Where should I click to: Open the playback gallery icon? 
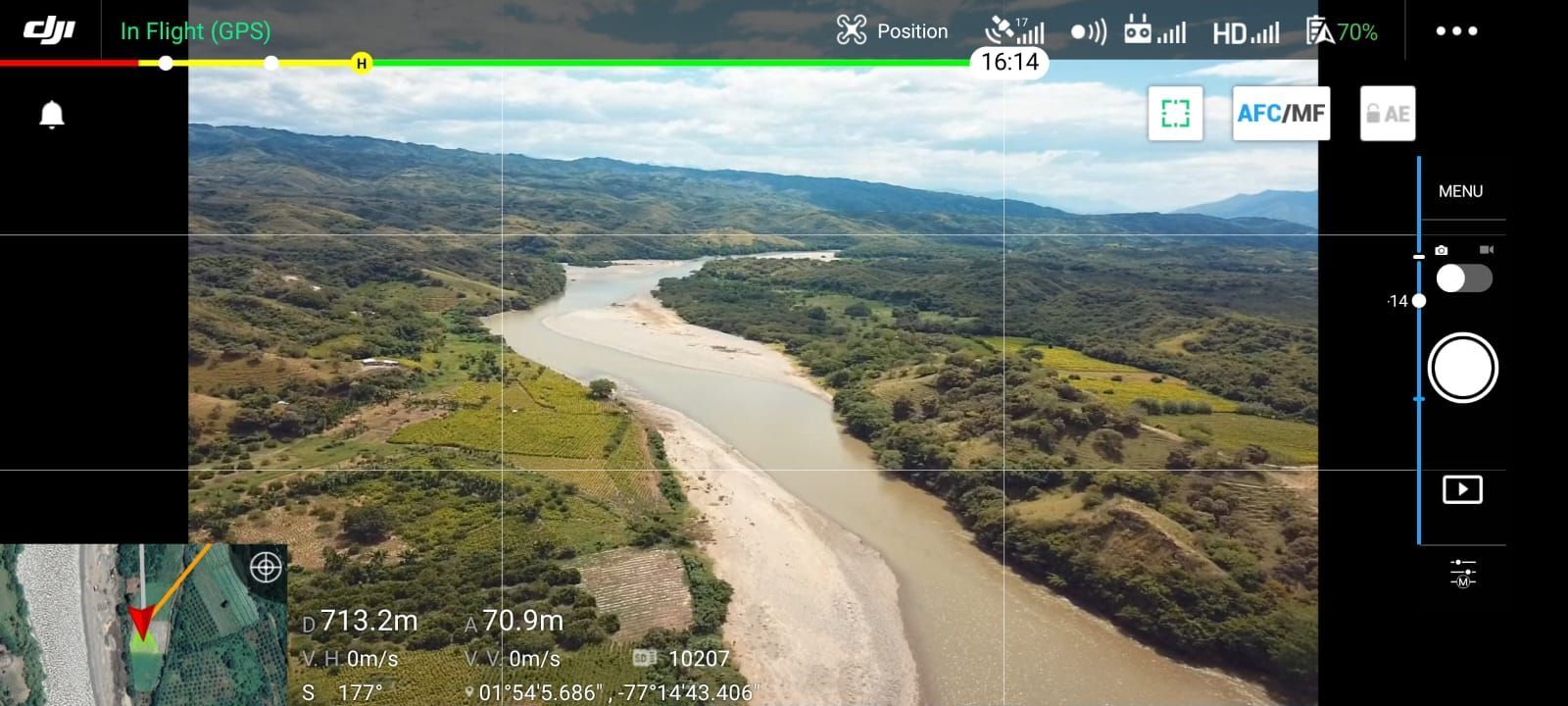coord(1462,489)
